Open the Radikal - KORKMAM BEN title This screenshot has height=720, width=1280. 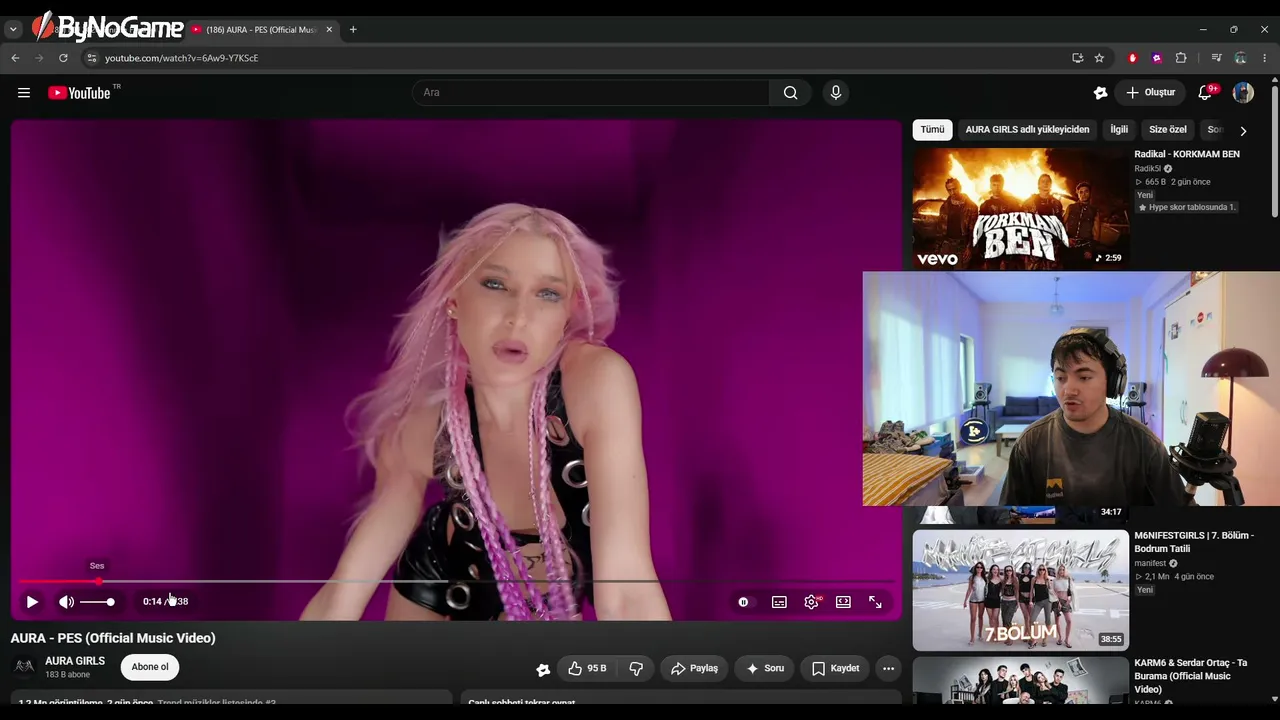click(x=1187, y=154)
